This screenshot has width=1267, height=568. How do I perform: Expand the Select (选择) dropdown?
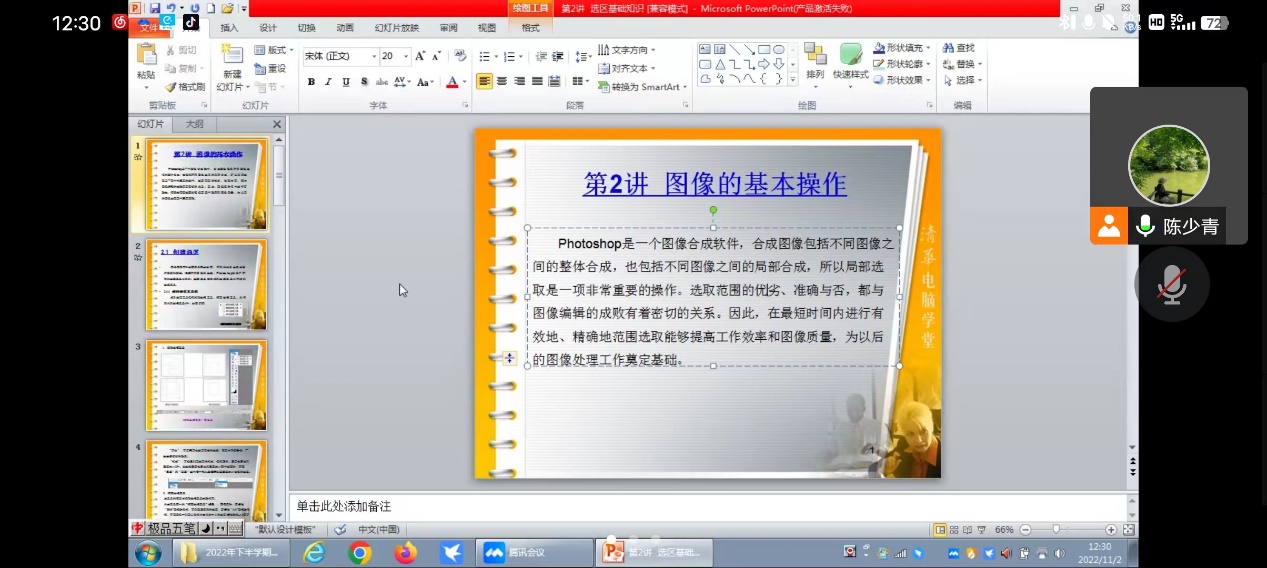pyautogui.click(x=963, y=80)
